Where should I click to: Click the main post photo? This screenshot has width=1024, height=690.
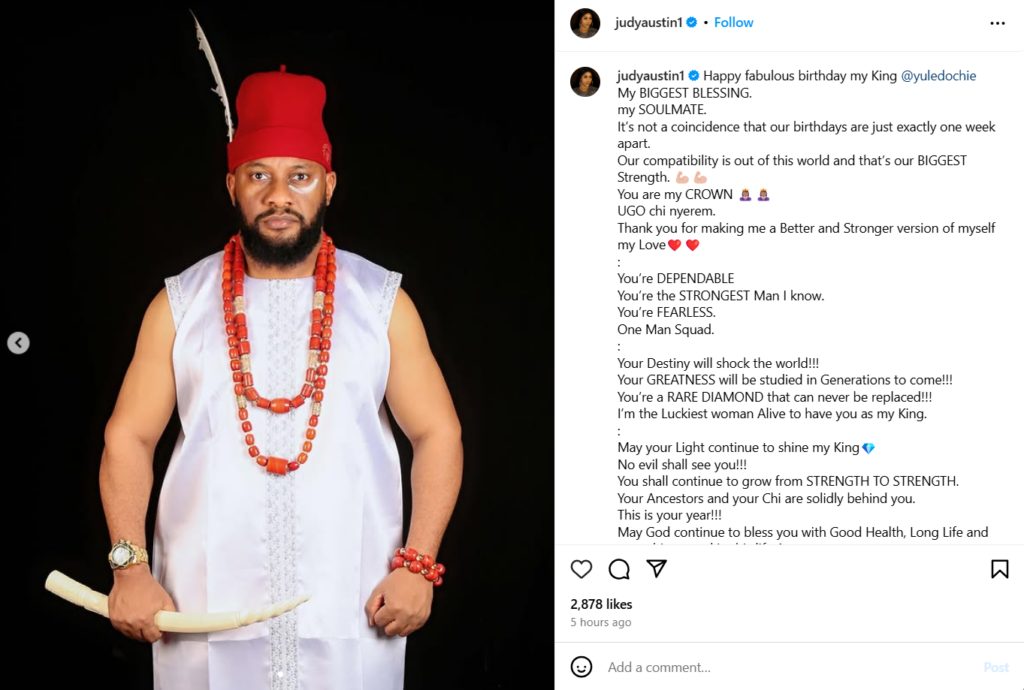point(278,345)
